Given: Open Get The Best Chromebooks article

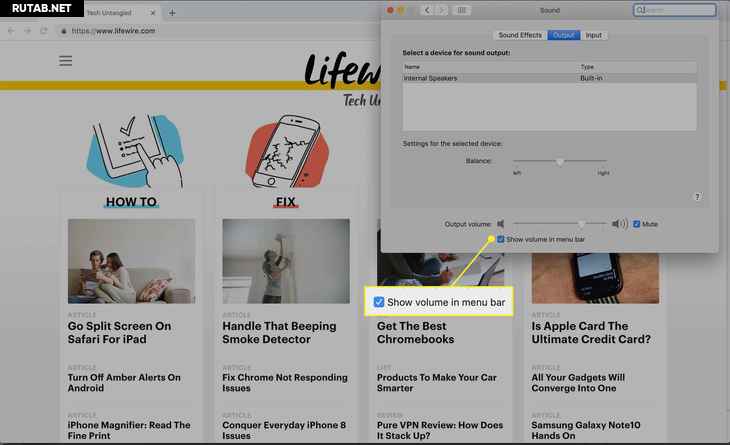Looking at the screenshot, I should pos(415,332).
